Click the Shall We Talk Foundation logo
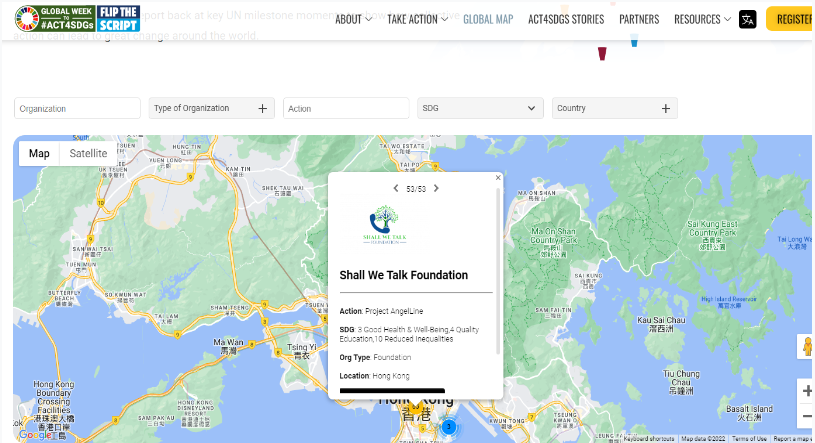This screenshot has height=443, width=815. click(x=385, y=225)
